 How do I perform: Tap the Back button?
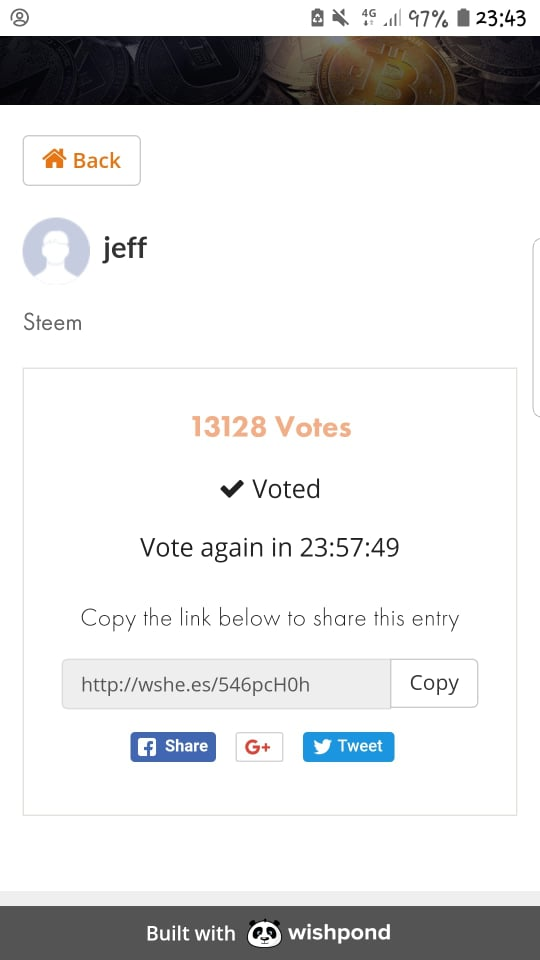pyautogui.click(x=81, y=160)
